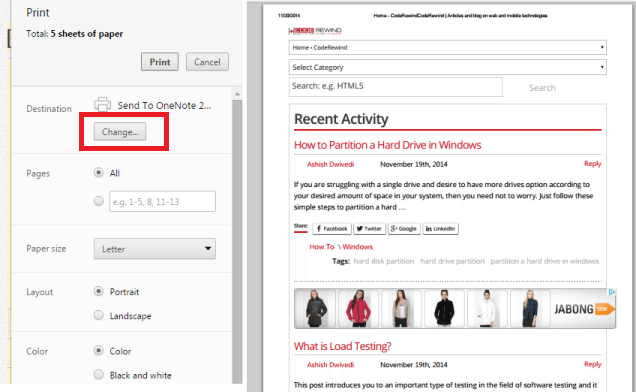Screen dimensions: 636x392
Task: Click the Jabong logo in the ad
Action: click(584, 309)
